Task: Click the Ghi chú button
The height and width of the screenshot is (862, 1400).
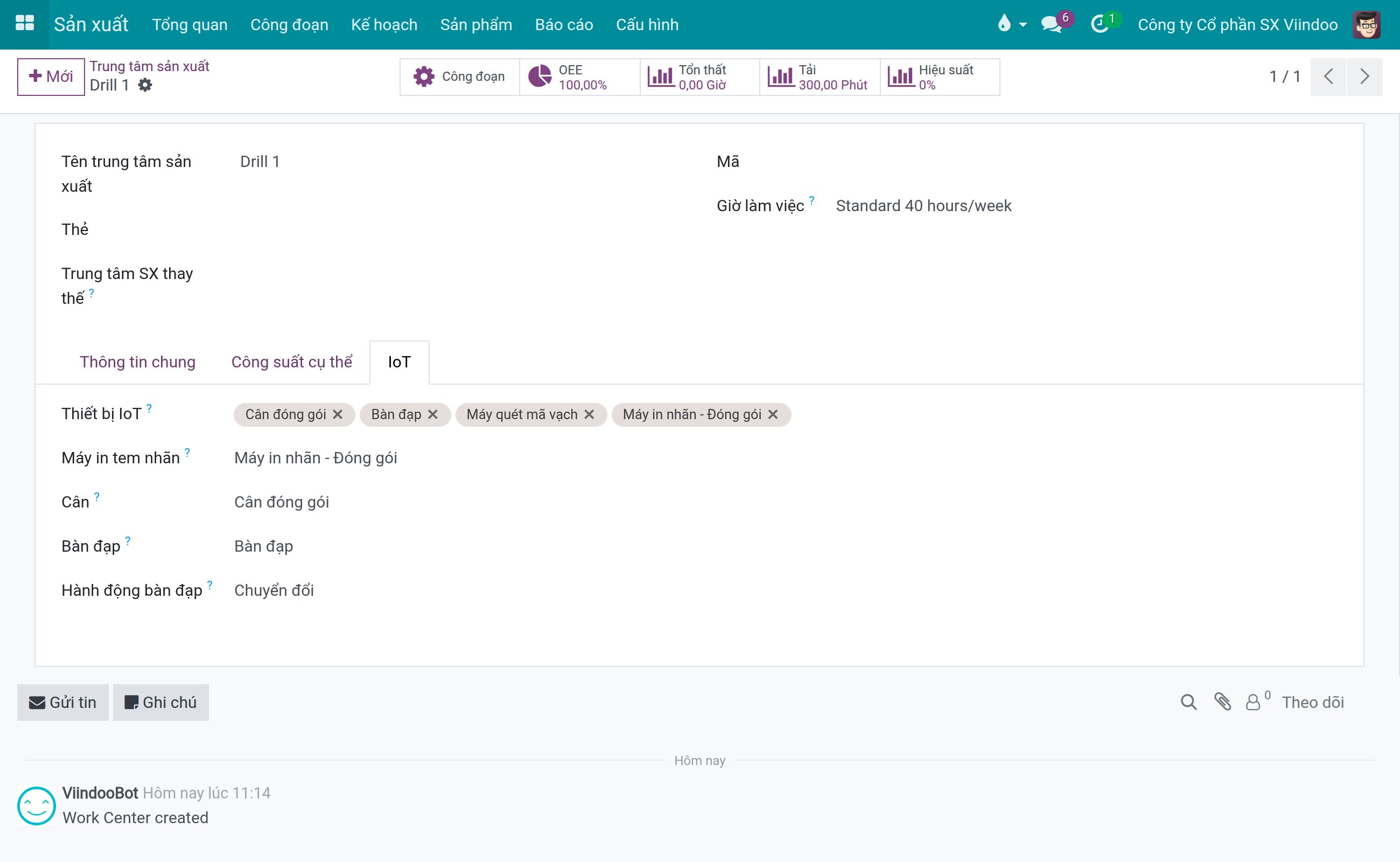Action: click(160, 703)
